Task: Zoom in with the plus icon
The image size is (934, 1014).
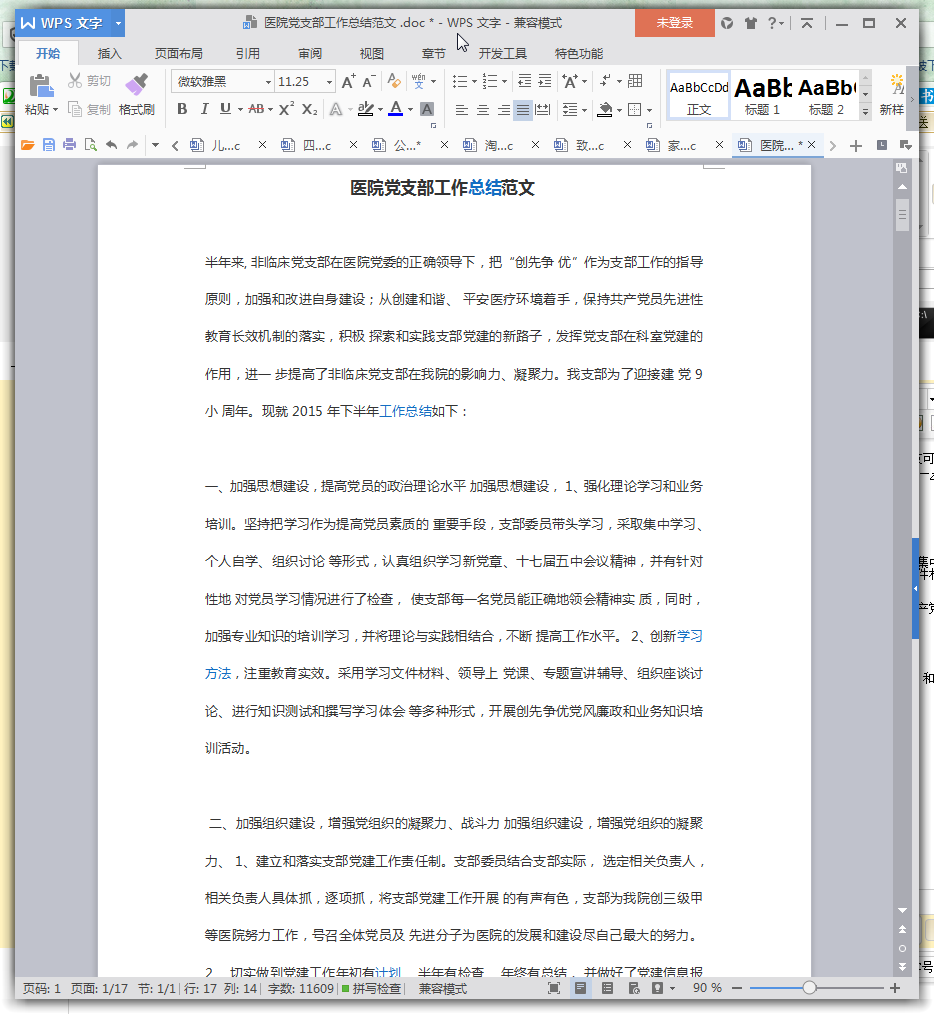Action: click(x=895, y=988)
